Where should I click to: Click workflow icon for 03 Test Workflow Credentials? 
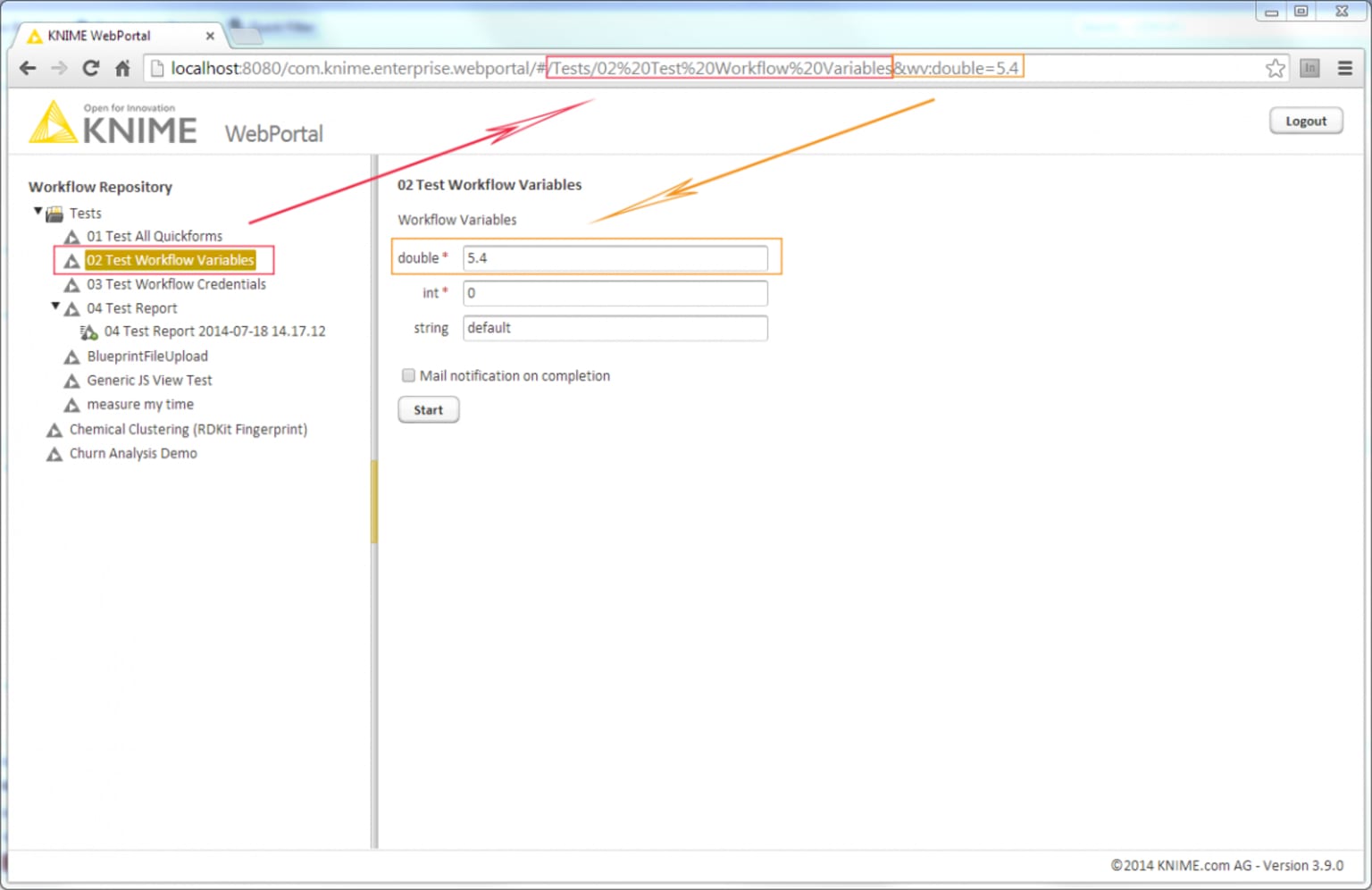pos(72,285)
